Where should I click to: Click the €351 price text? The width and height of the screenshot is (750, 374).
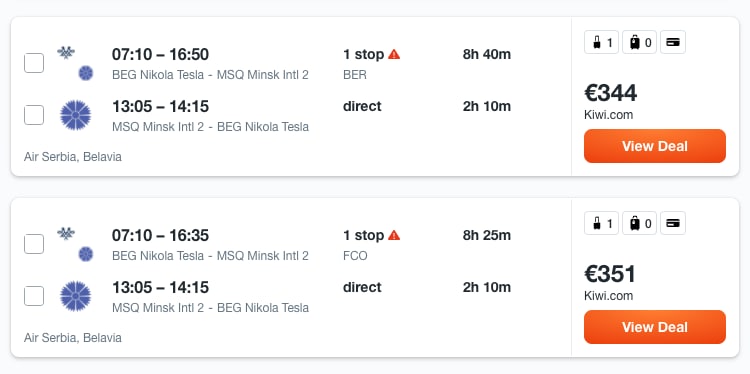[x=610, y=274]
